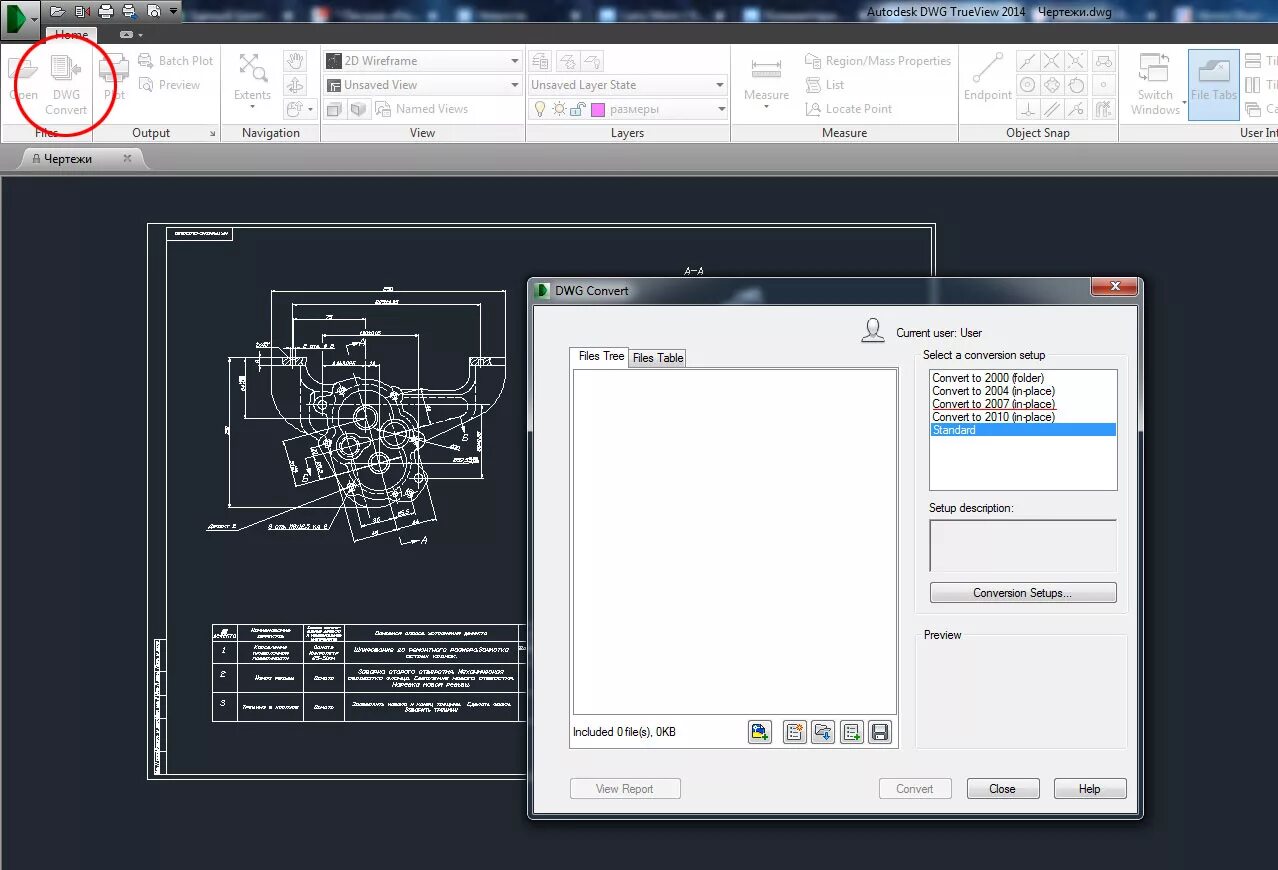1278x870 pixels.
Task: Click Locate Point in Measure panel
Action: click(x=849, y=109)
